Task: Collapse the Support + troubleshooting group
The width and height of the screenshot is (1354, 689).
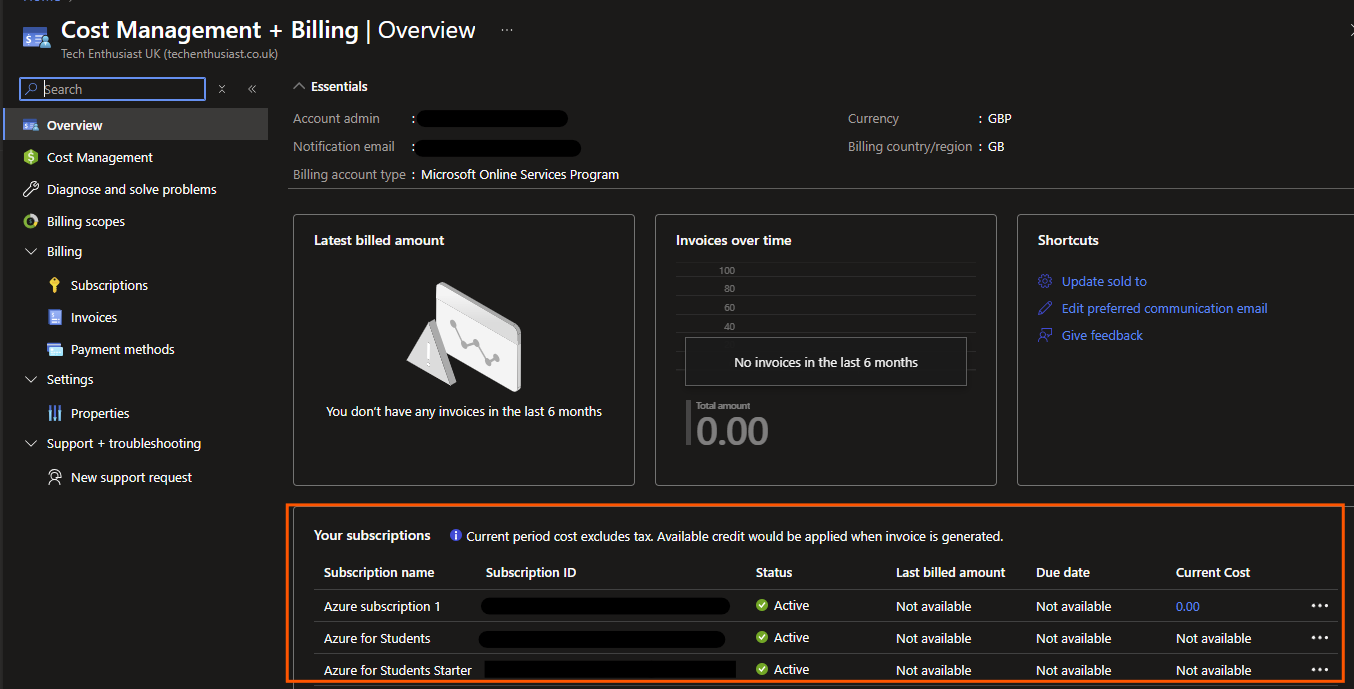Action: click(x=30, y=444)
